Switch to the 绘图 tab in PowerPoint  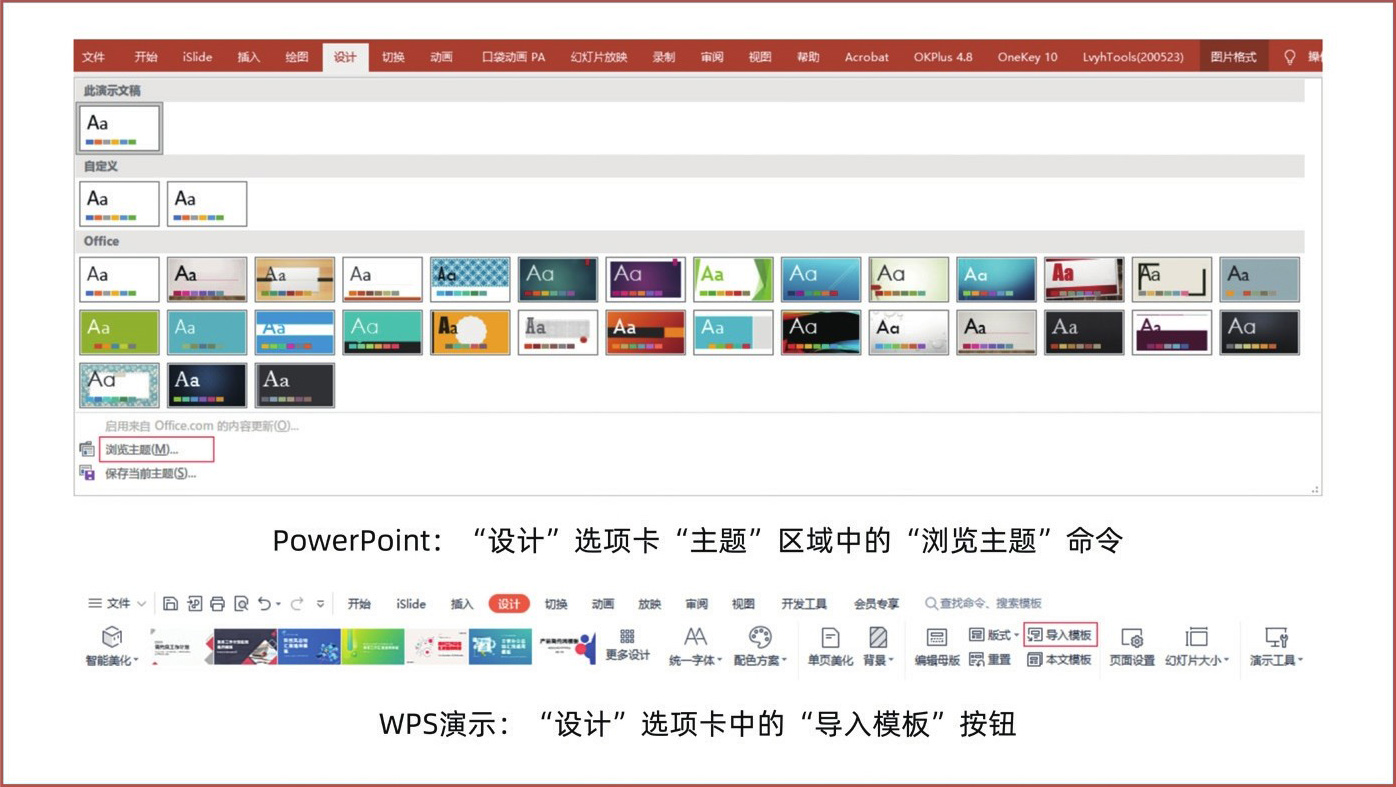point(297,57)
